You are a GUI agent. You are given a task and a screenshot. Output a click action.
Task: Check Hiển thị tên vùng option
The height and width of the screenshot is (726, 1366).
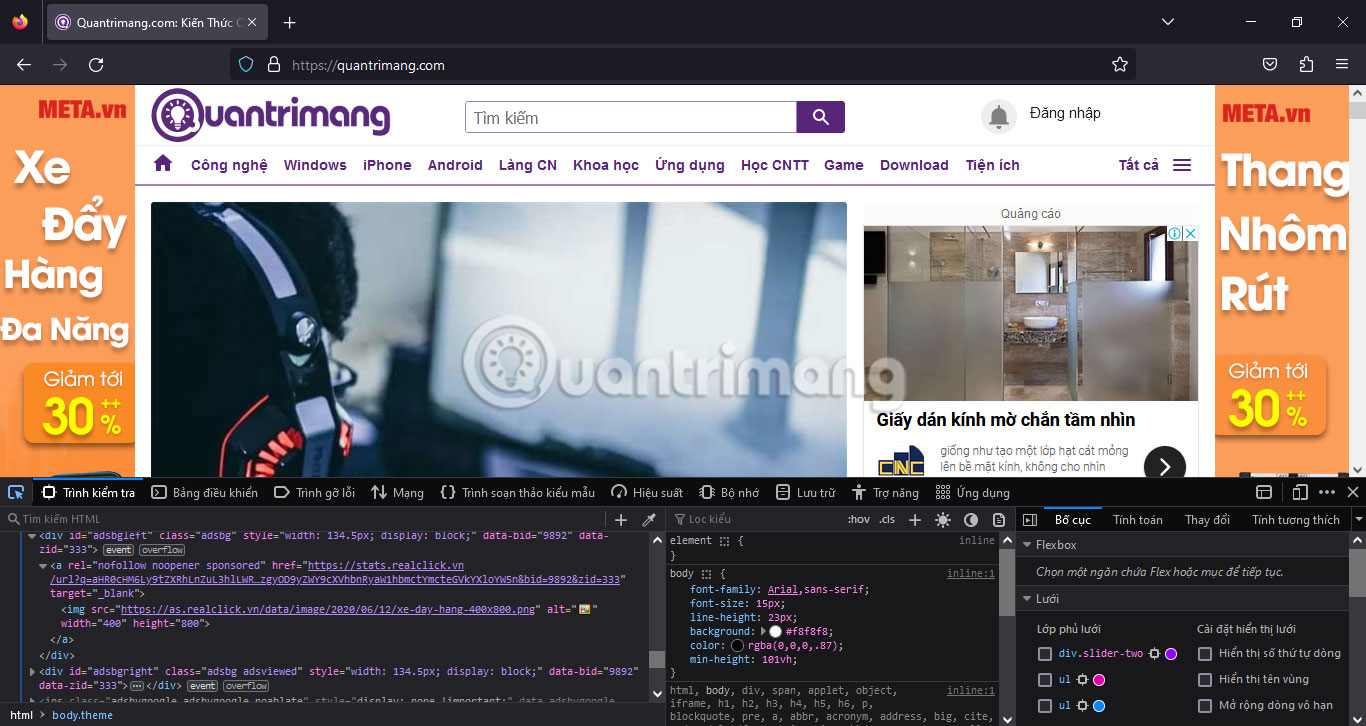(x=1205, y=679)
